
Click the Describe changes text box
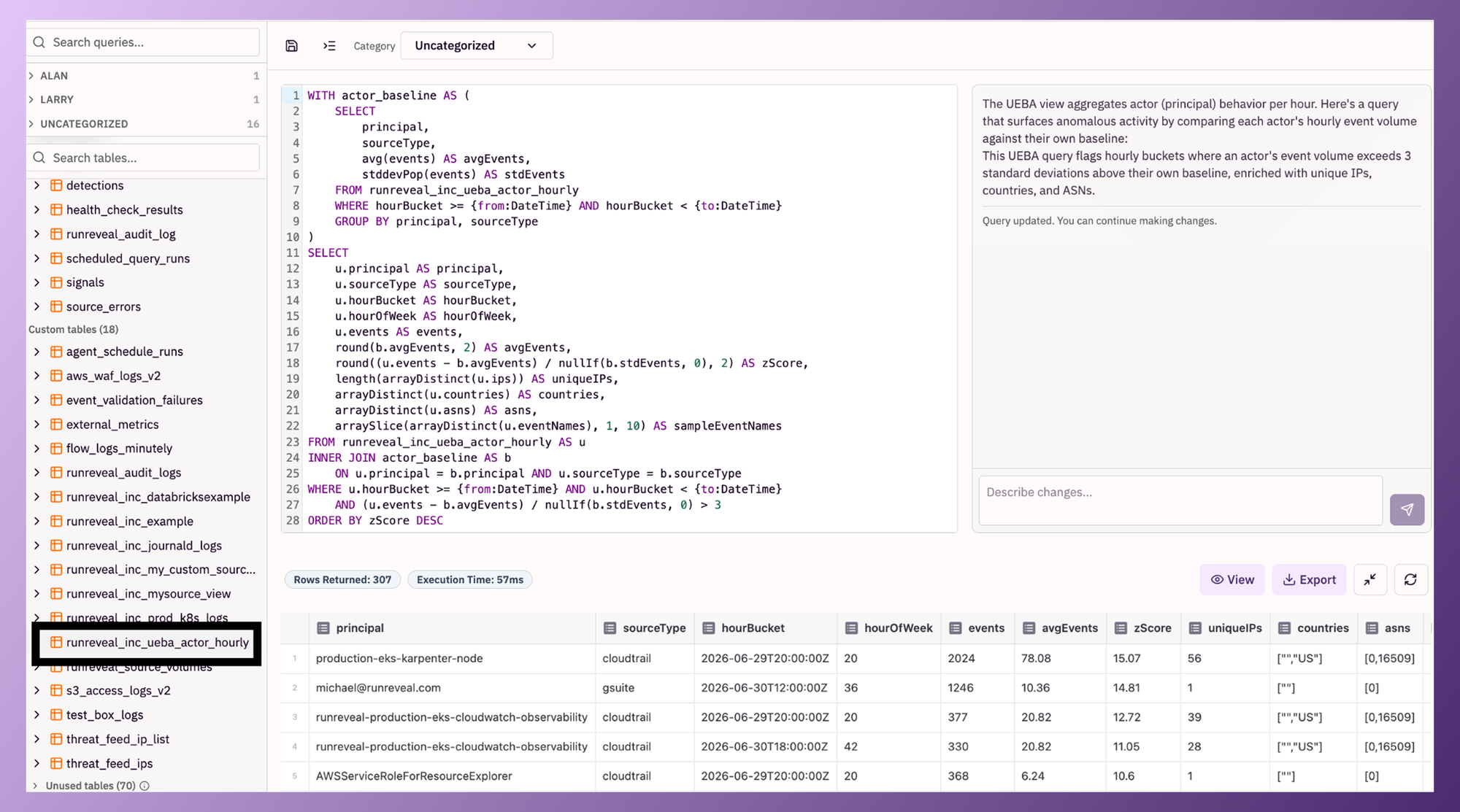(1180, 500)
